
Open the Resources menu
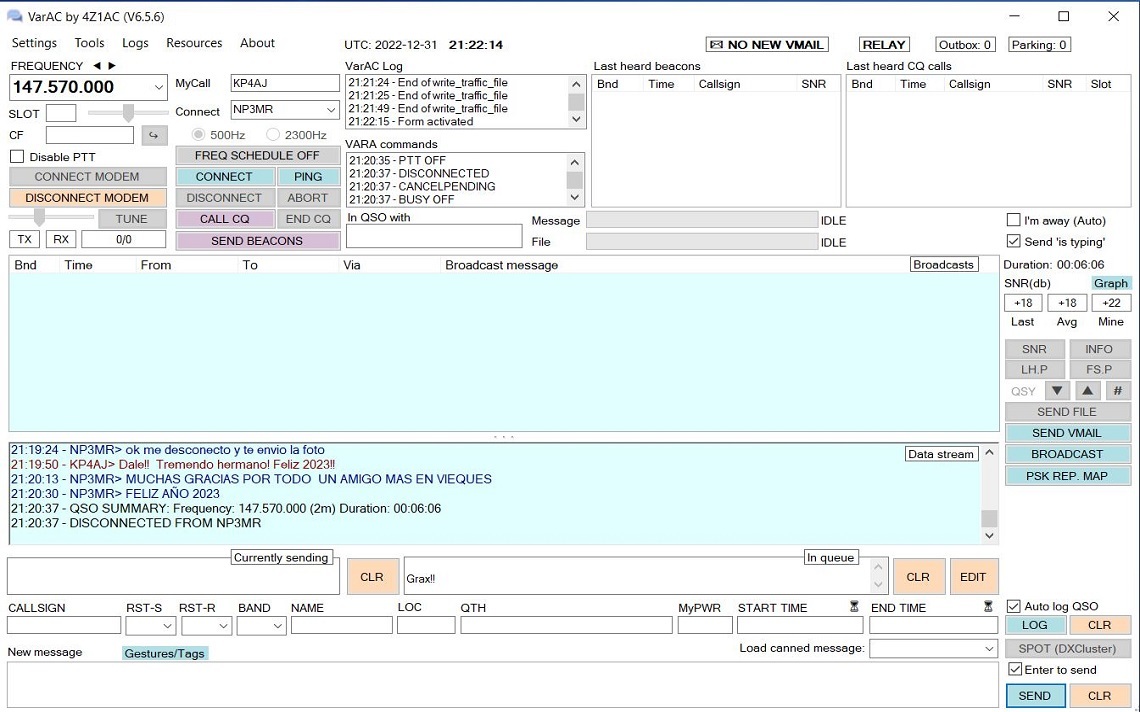pos(194,43)
